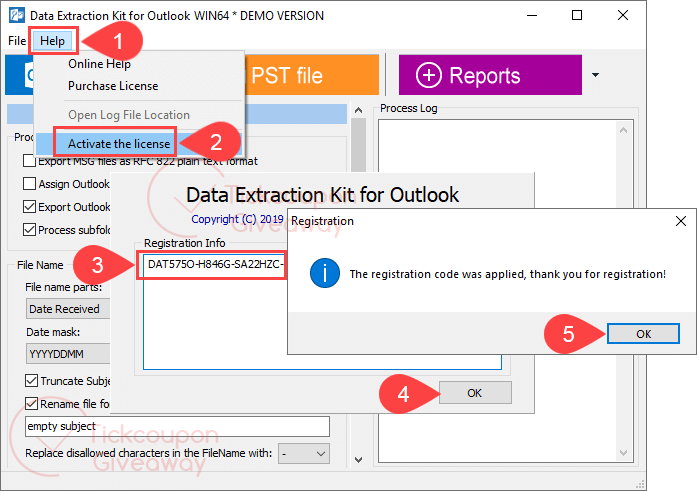Click the plus icon on Reports
The width and height of the screenshot is (697, 491).
429,75
